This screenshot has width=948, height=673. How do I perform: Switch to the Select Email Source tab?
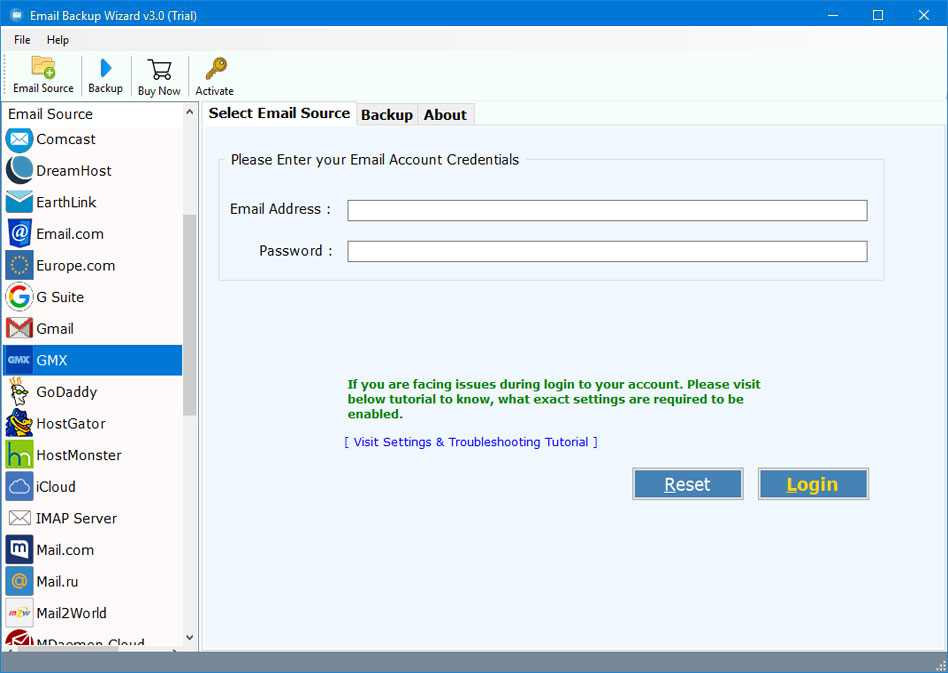pyautogui.click(x=279, y=113)
